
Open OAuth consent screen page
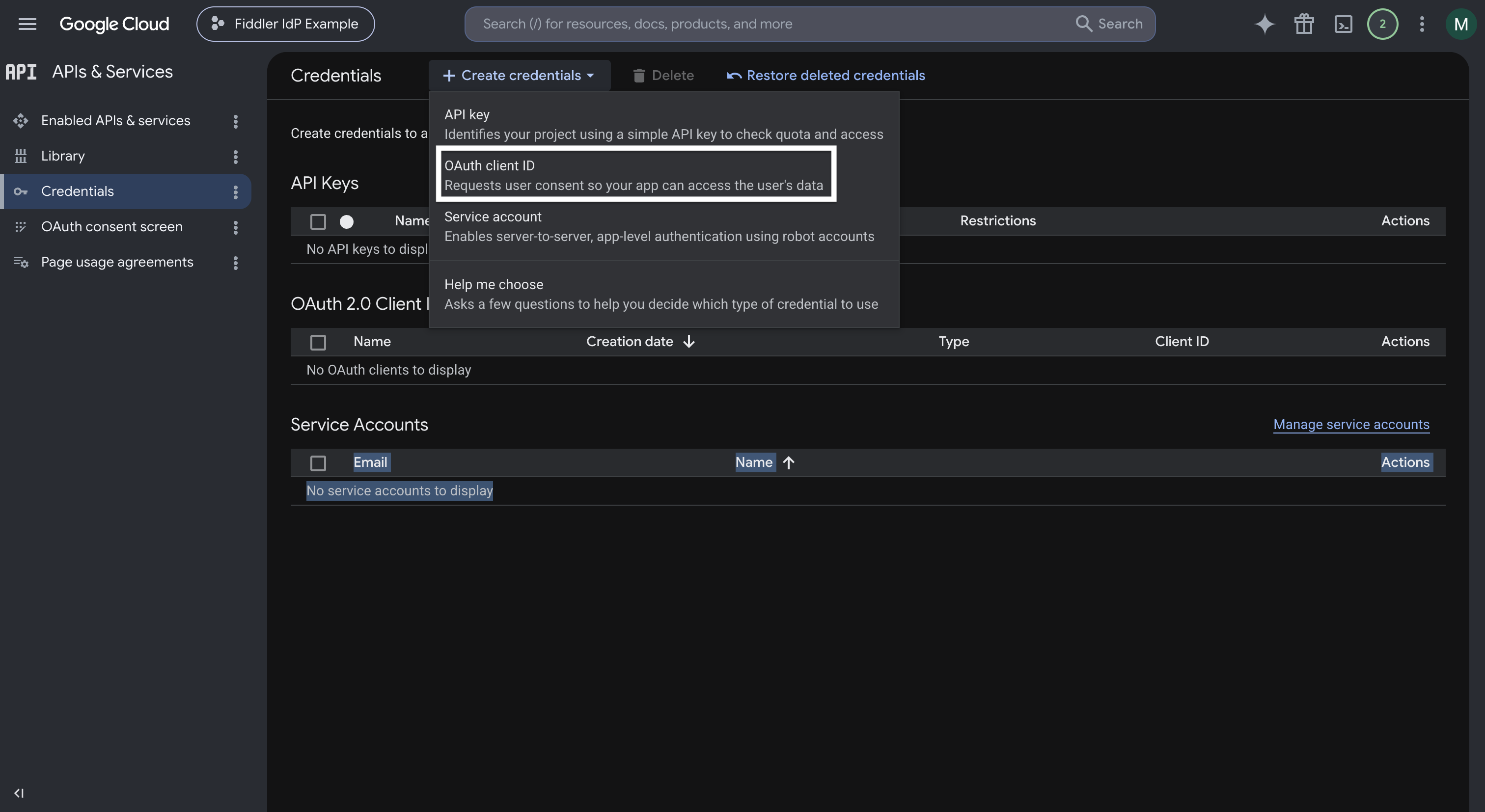[x=112, y=226]
